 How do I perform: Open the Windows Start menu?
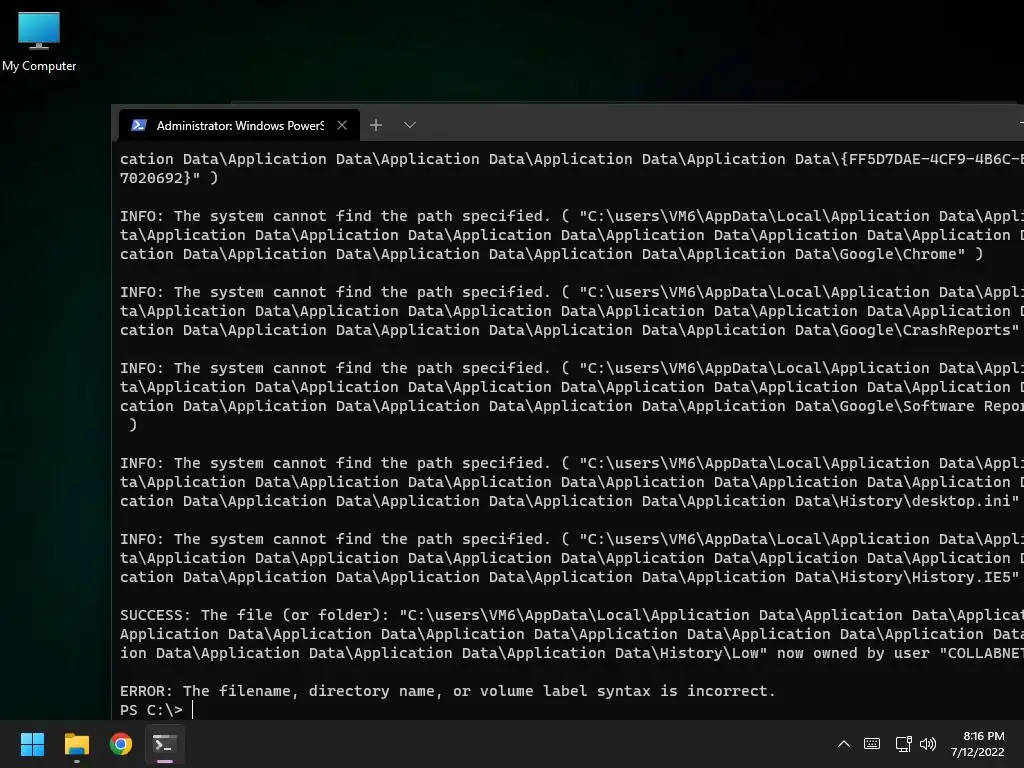pyautogui.click(x=32, y=744)
